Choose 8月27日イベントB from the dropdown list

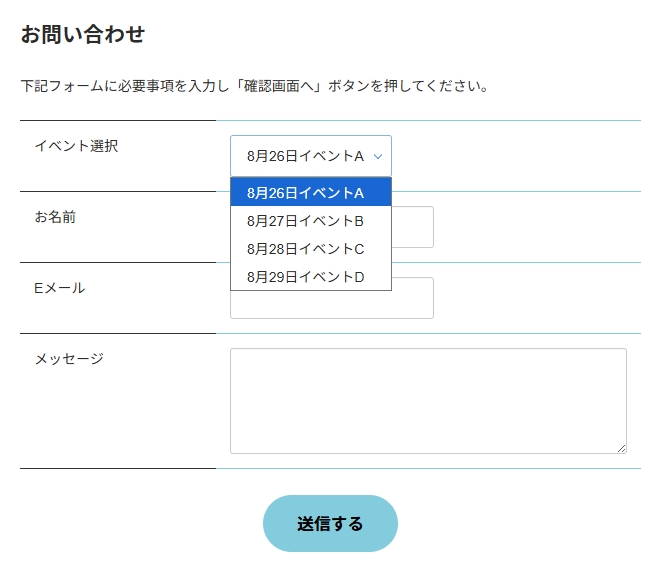311,220
